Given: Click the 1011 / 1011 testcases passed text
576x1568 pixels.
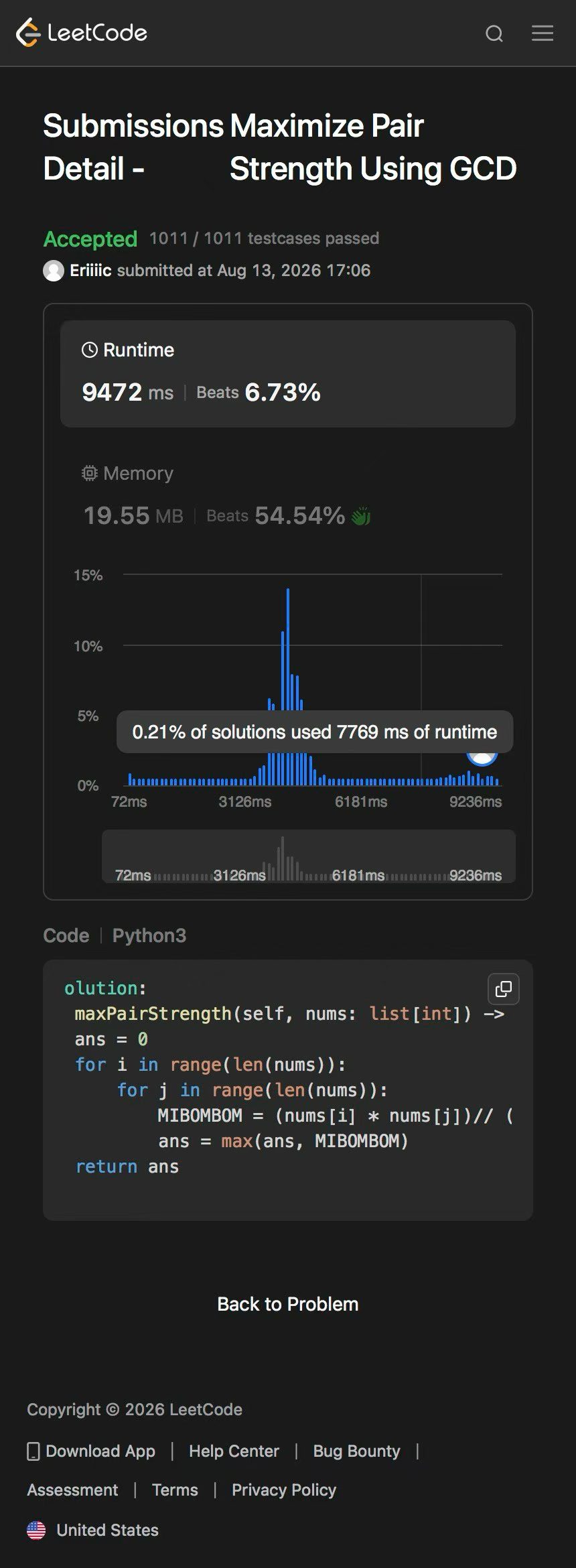Looking at the screenshot, I should coord(264,239).
